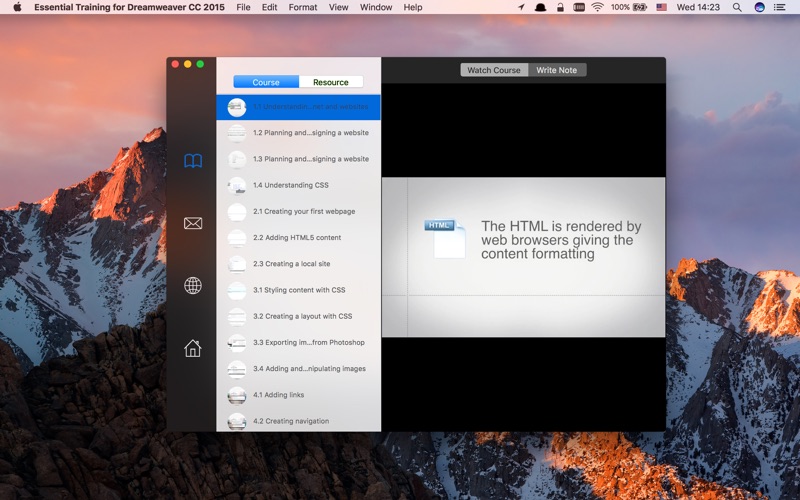800x500 pixels.
Task: Open the Format menu
Action: 303,7
